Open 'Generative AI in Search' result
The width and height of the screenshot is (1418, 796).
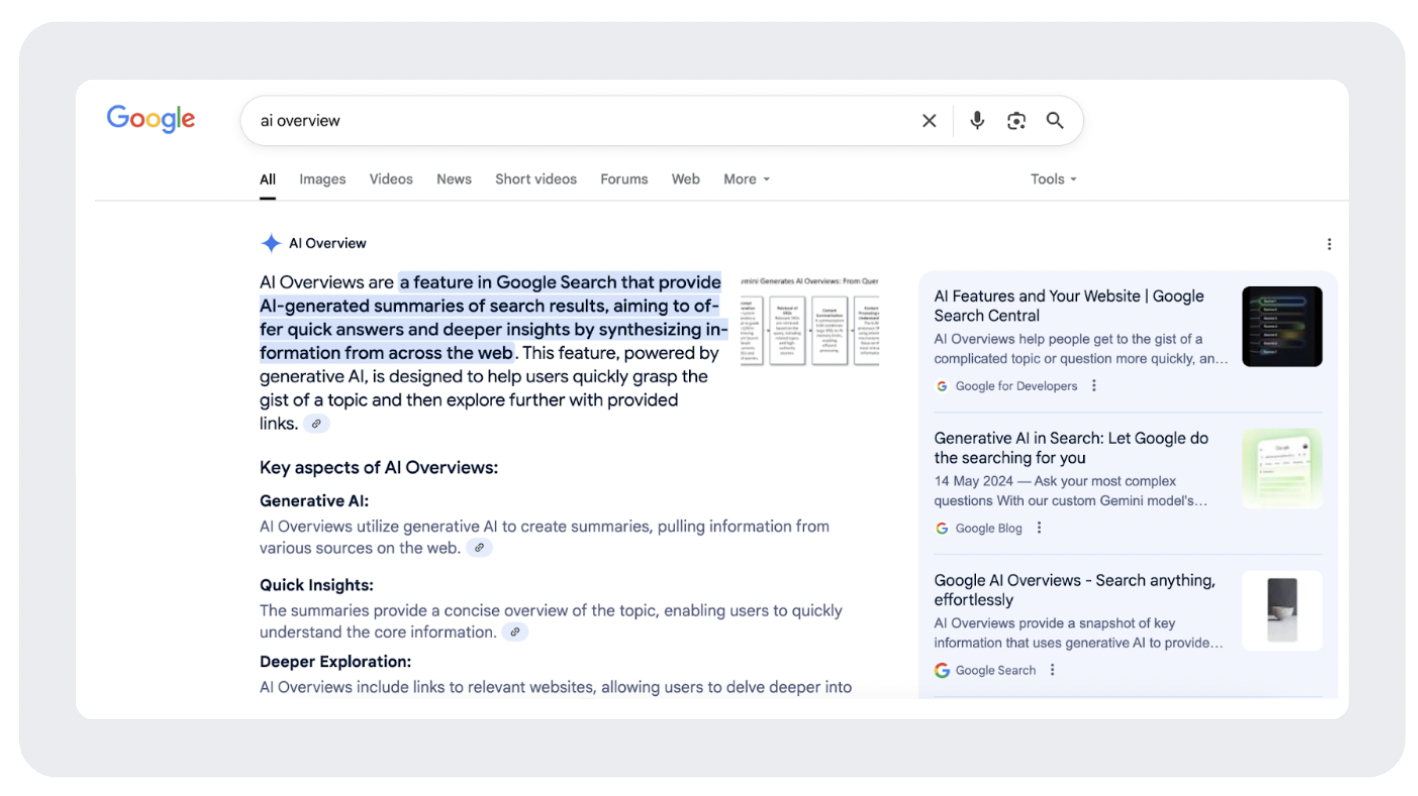click(x=1071, y=448)
